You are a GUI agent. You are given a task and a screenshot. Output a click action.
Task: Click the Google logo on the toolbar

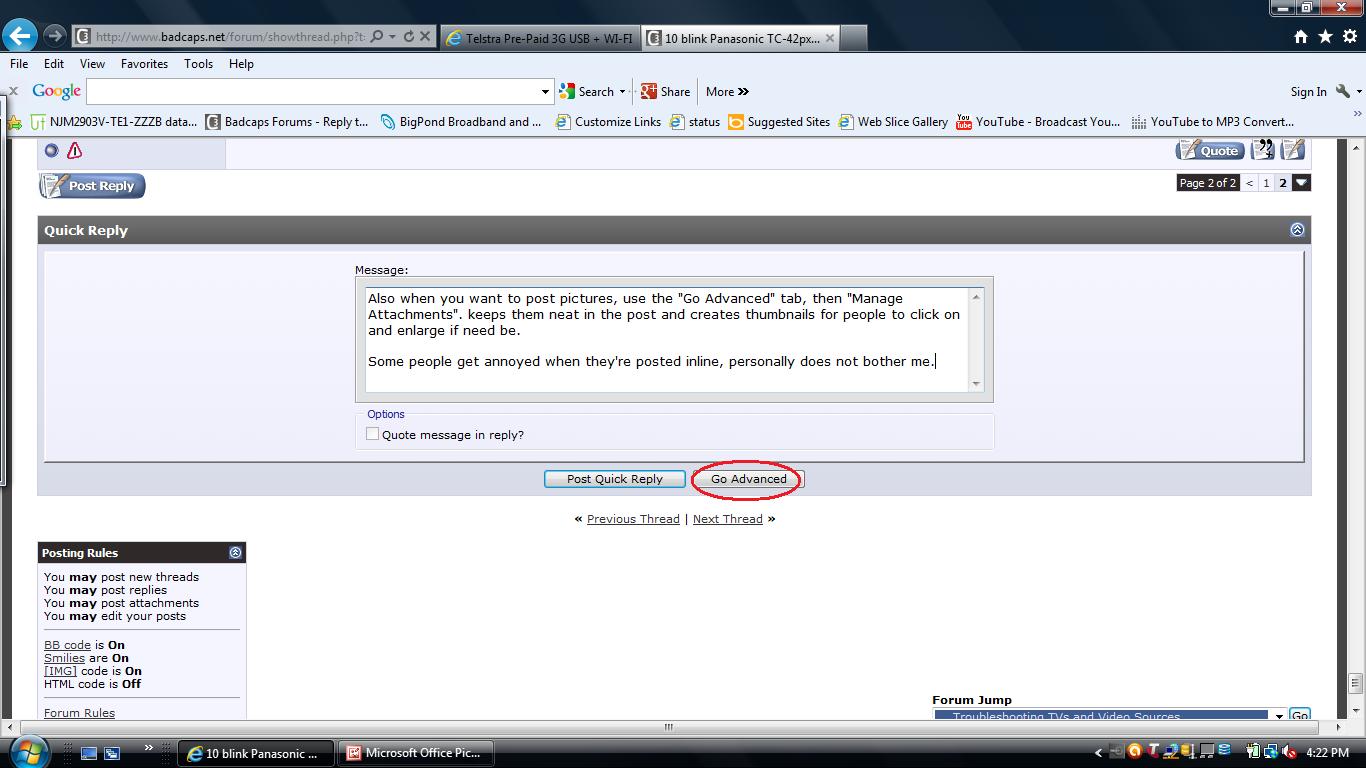[56, 91]
